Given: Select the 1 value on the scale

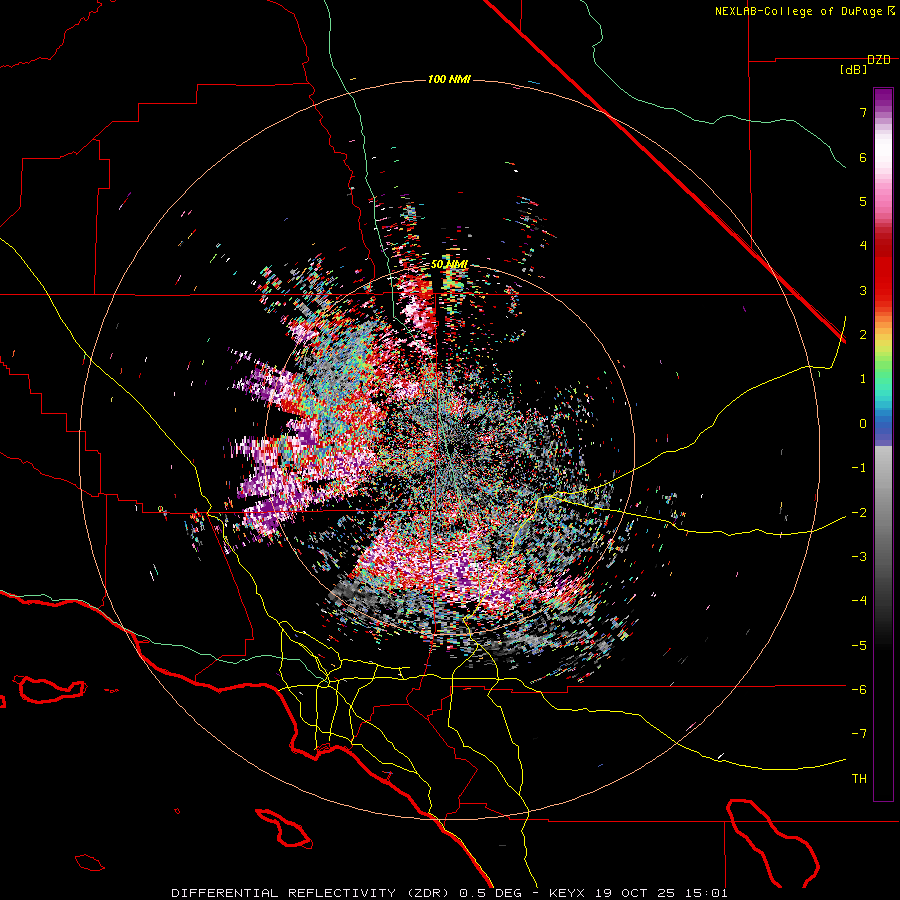Looking at the screenshot, I should tap(863, 379).
